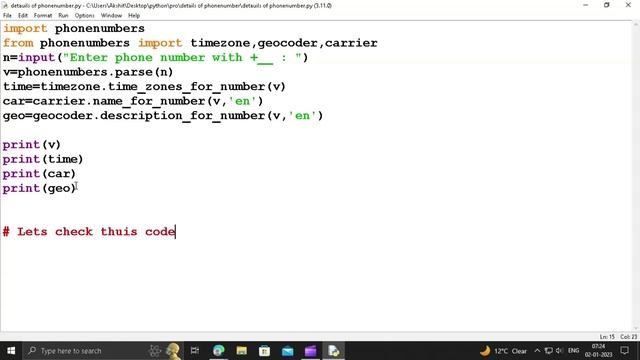Open the Mail app from the taskbar
The width and height of the screenshot is (640, 360).
pyautogui.click(x=287, y=351)
